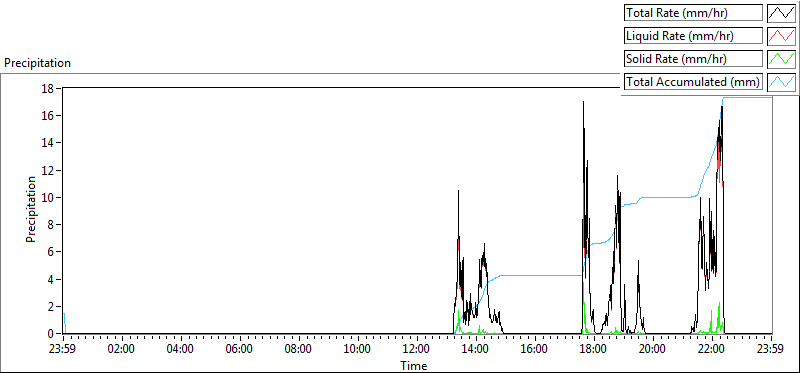The height and width of the screenshot is (373, 800).
Task: Click the 06:00 time label
Action: click(240, 350)
